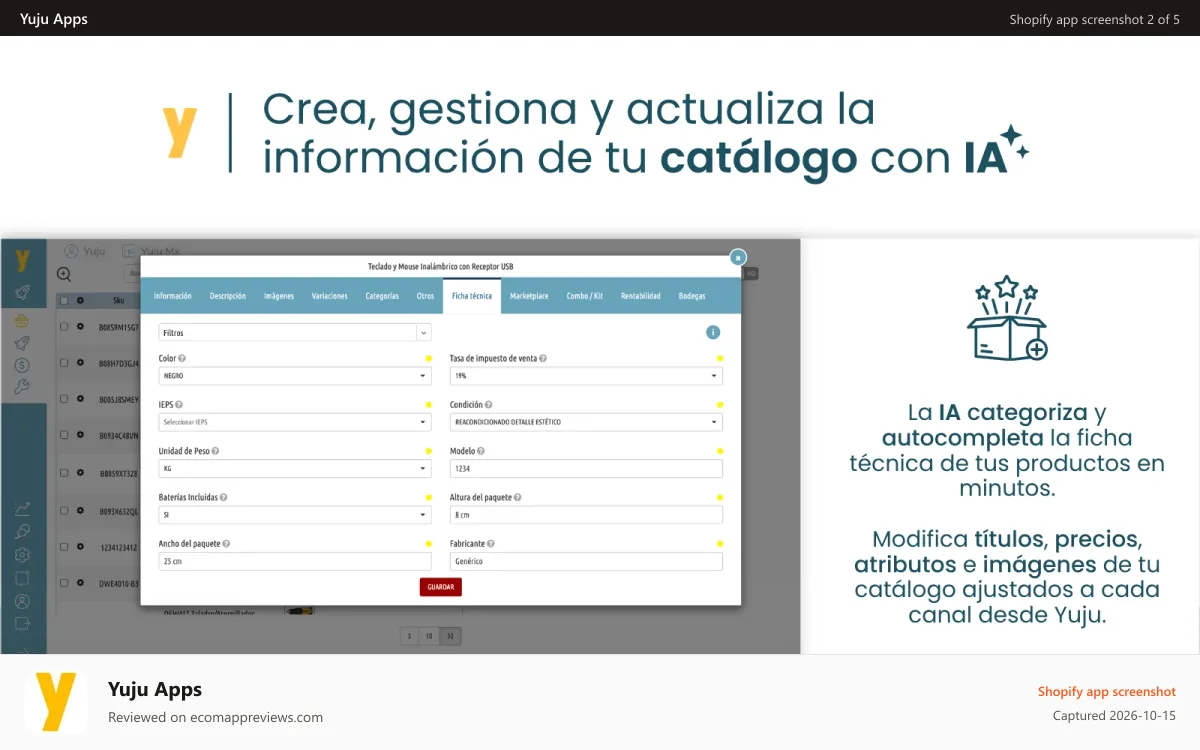The height and width of the screenshot is (750, 1200).
Task: Switch to the Imágenes tab
Action: (x=279, y=296)
